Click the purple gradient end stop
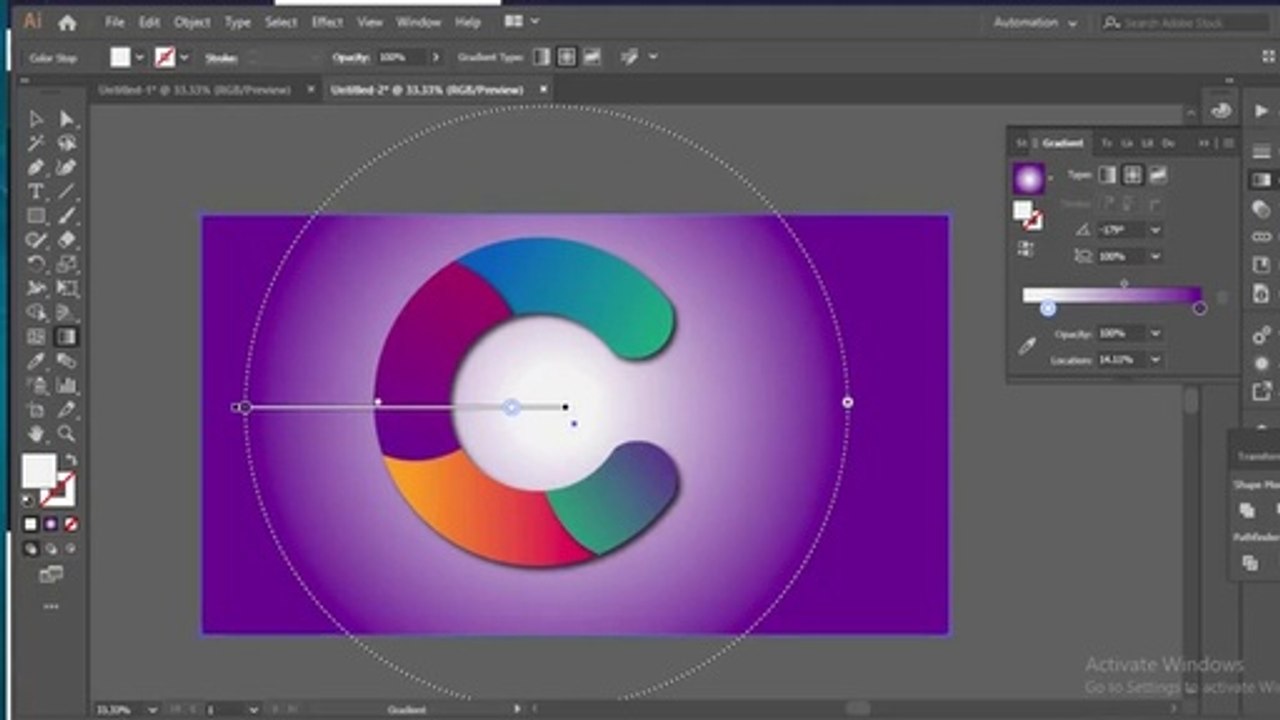 1199,308
